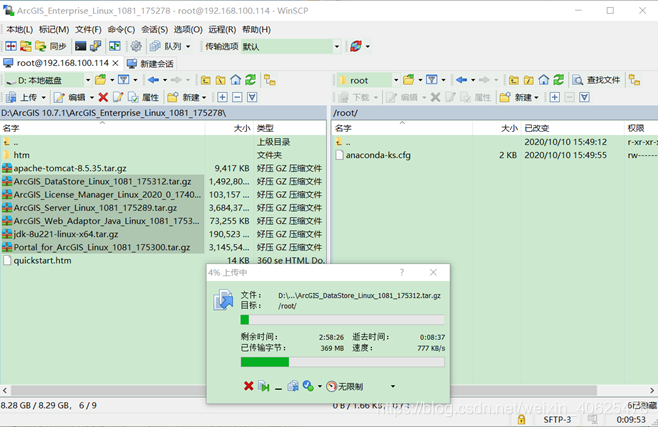Click the horizontal scrollbar left arrow
The height and width of the screenshot is (427, 658).
pos(5,391)
